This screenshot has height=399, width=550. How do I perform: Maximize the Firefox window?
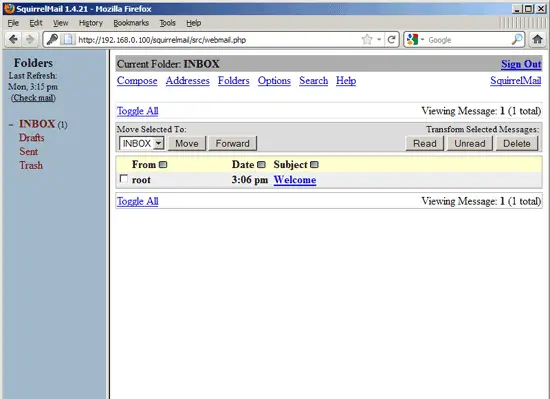[528, 9]
